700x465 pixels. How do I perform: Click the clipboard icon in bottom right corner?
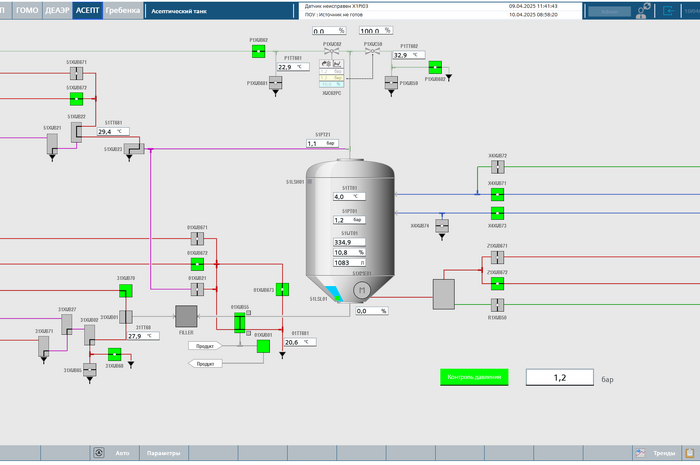[x=689, y=453]
